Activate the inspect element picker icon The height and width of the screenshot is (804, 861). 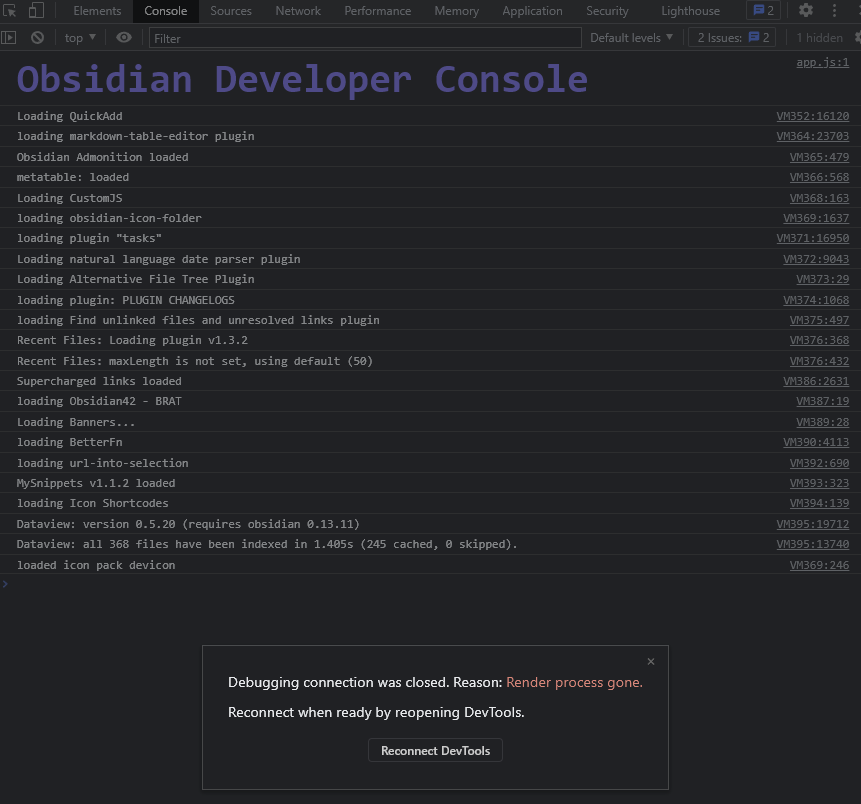pyautogui.click(x=10, y=10)
